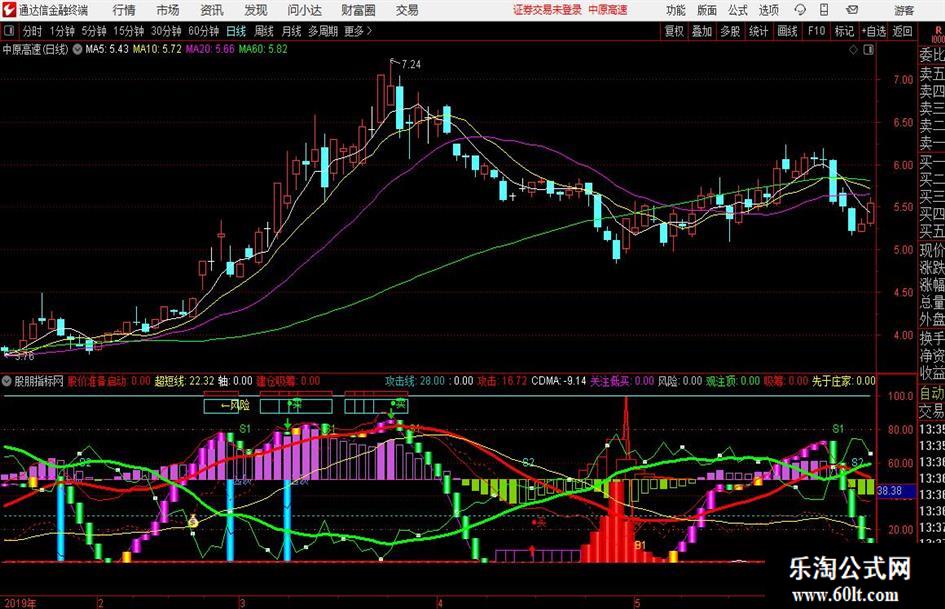The width and height of the screenshot is (945, 609).
Task: Select the 日线 daily chart tab
Action: [236, 31]
